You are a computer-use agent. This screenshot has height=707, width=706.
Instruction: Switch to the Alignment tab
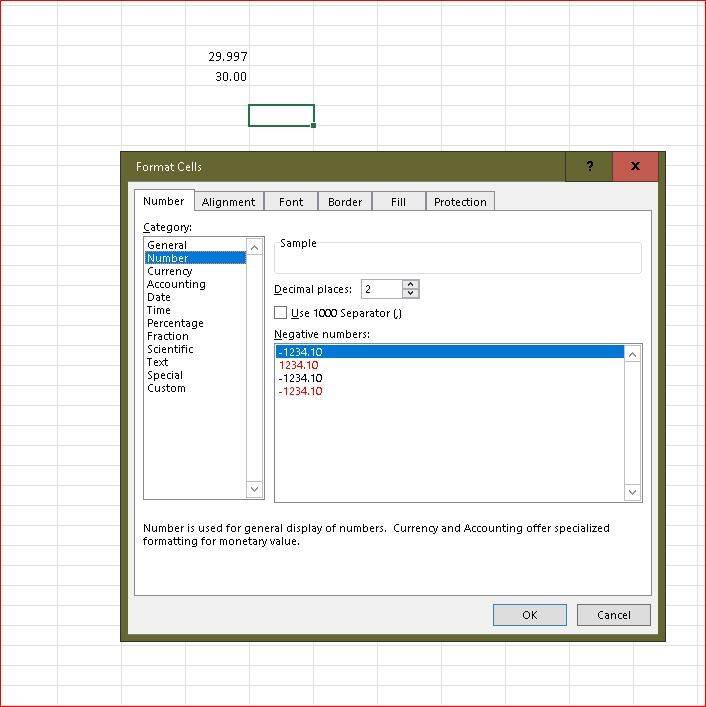click(x=228, y=202)
